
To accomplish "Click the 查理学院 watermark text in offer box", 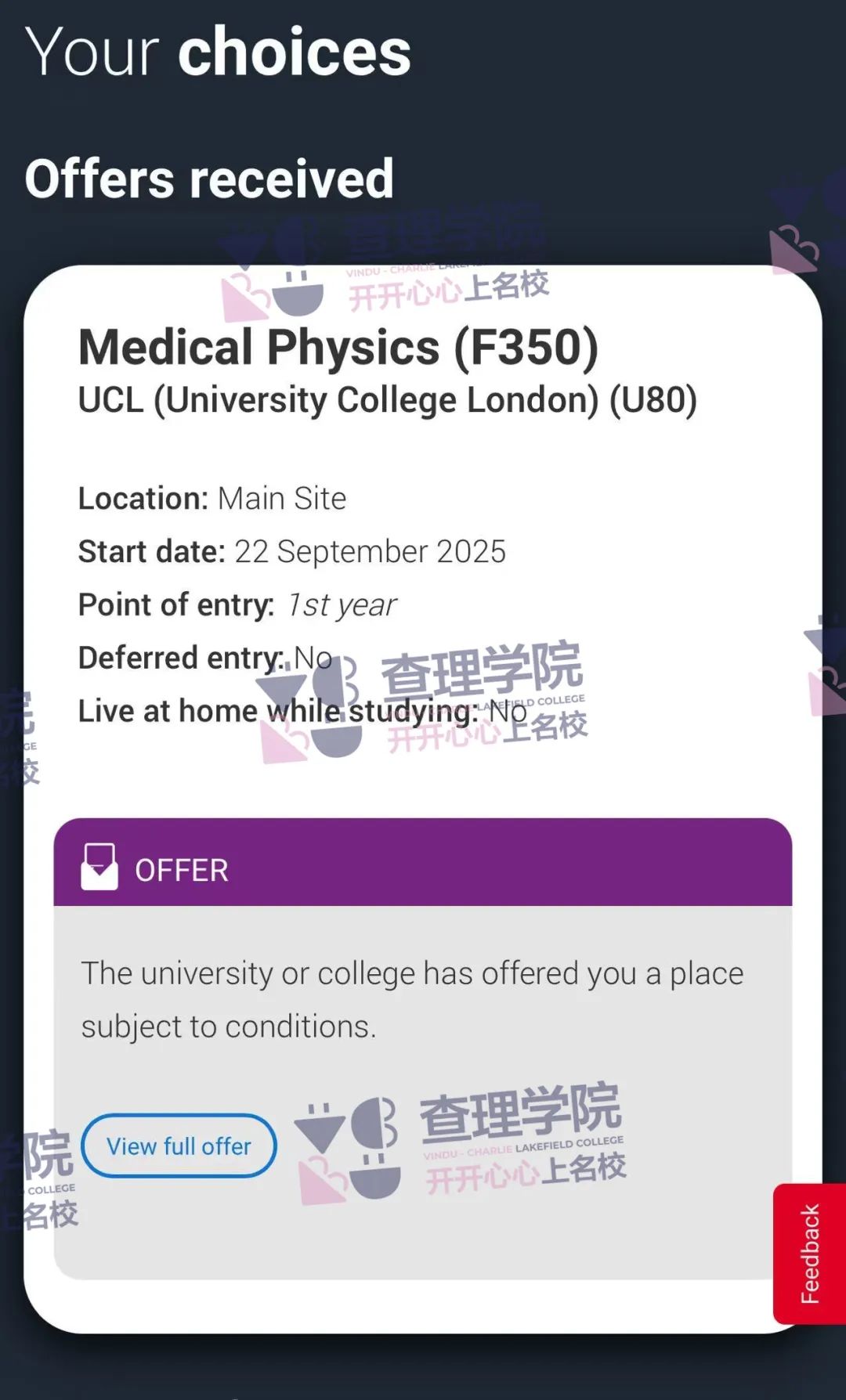I will pos(520,1112).
